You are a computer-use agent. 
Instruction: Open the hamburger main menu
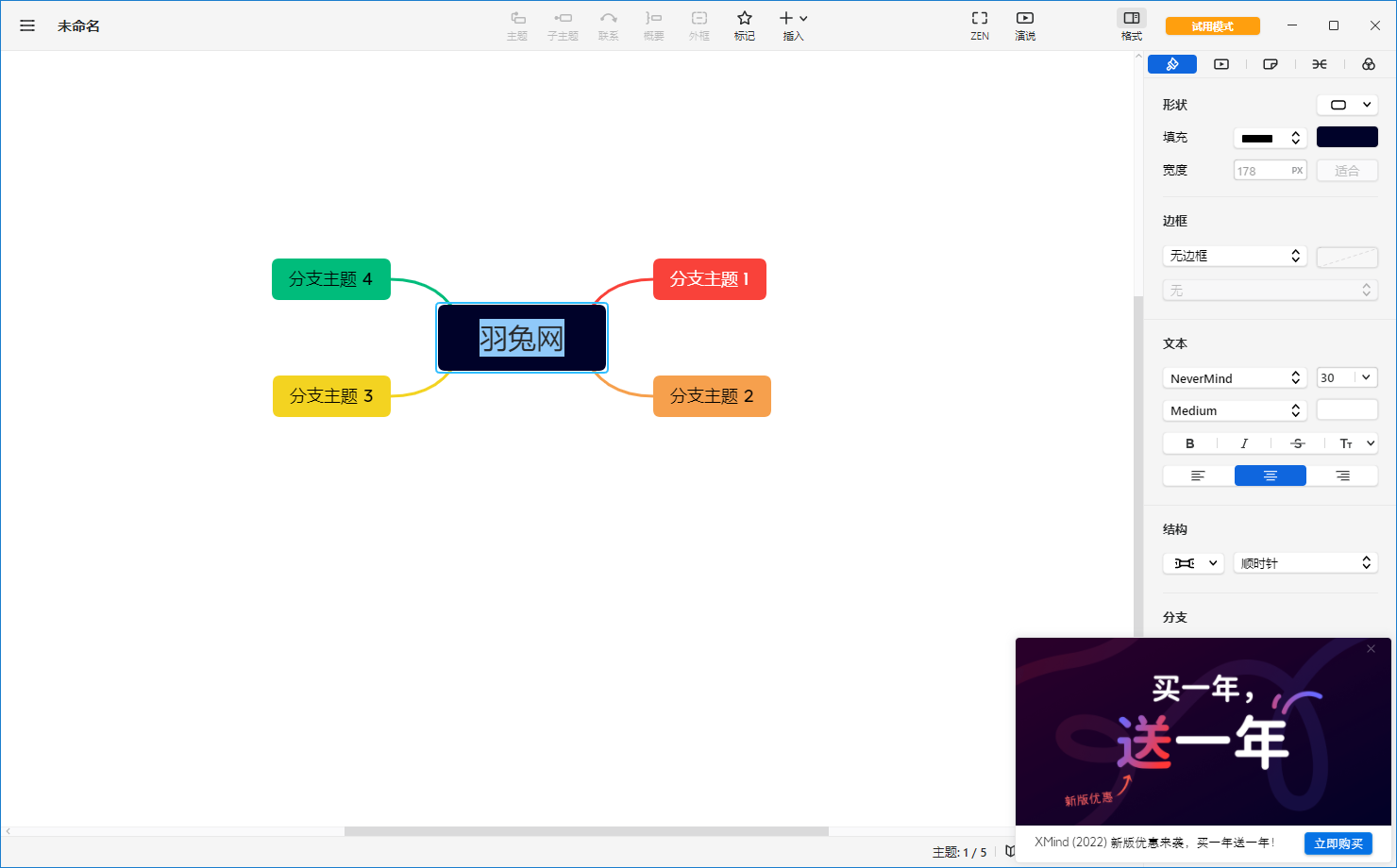tap(27, 25)
